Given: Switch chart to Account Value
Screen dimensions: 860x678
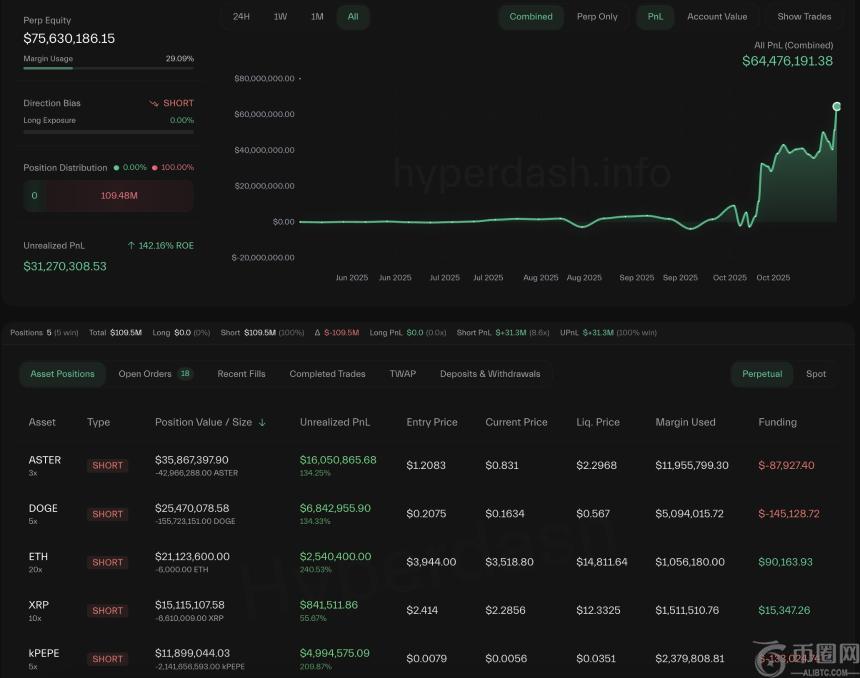Looking at the screenshot, I should coord(716,17).
